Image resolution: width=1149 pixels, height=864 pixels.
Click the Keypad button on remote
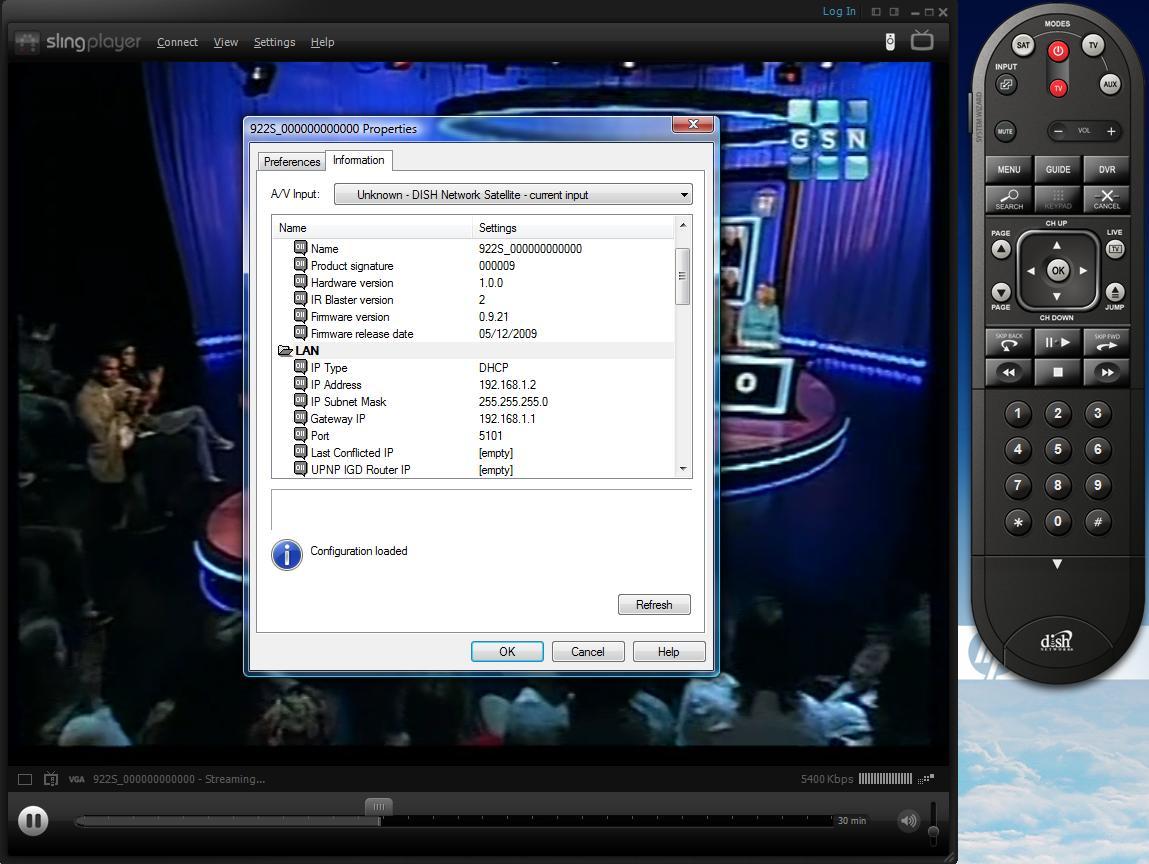1057,199
